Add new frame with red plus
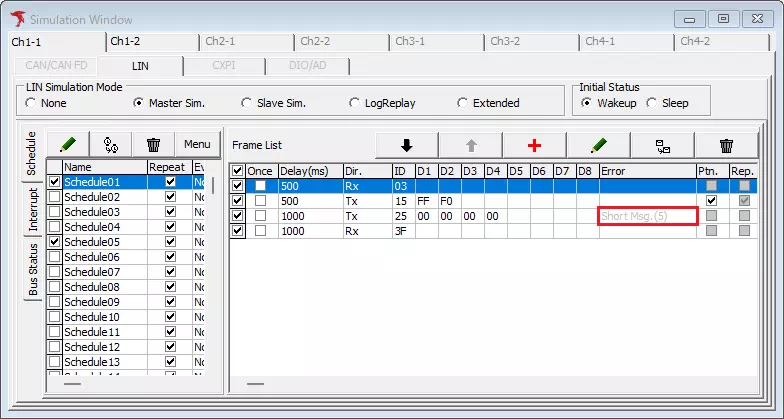 point(534,146)
